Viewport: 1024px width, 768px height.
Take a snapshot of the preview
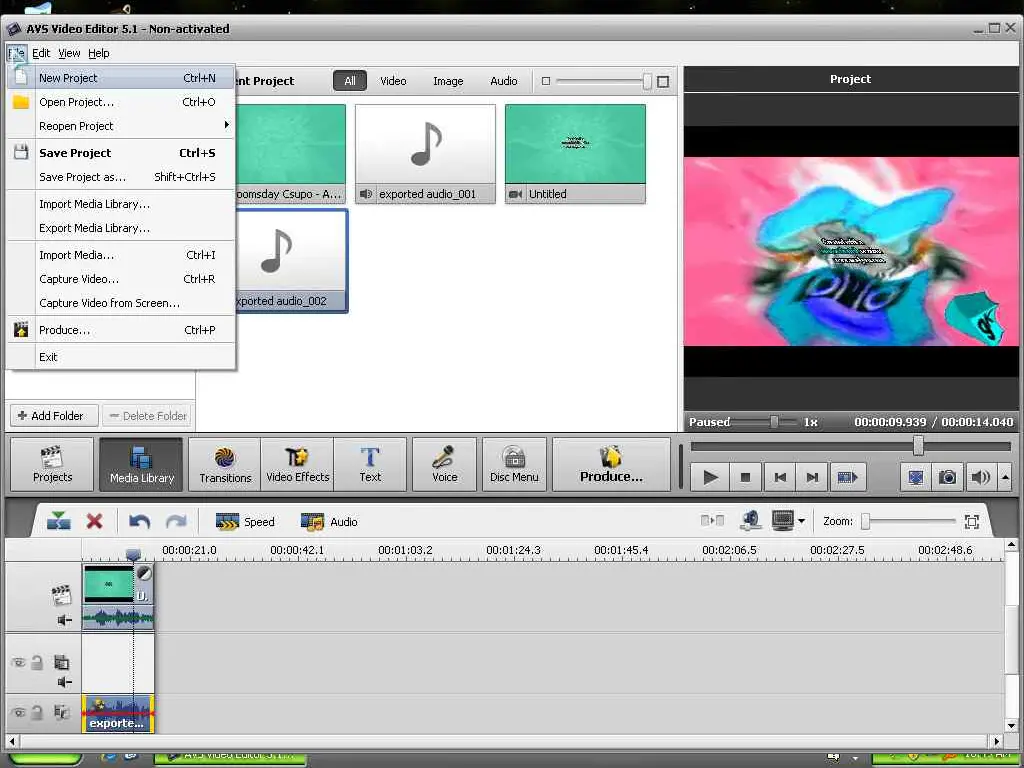(947, 477)
